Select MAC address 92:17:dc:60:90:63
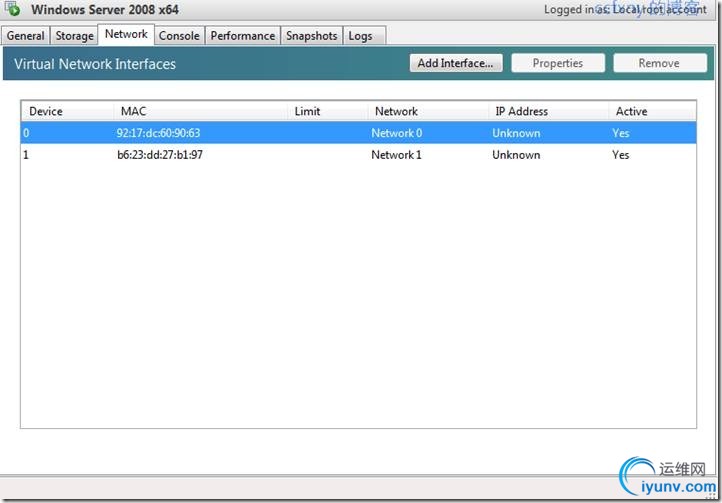Screen dimensions: 722x503 pyautogui.click(x=158, y=133)
